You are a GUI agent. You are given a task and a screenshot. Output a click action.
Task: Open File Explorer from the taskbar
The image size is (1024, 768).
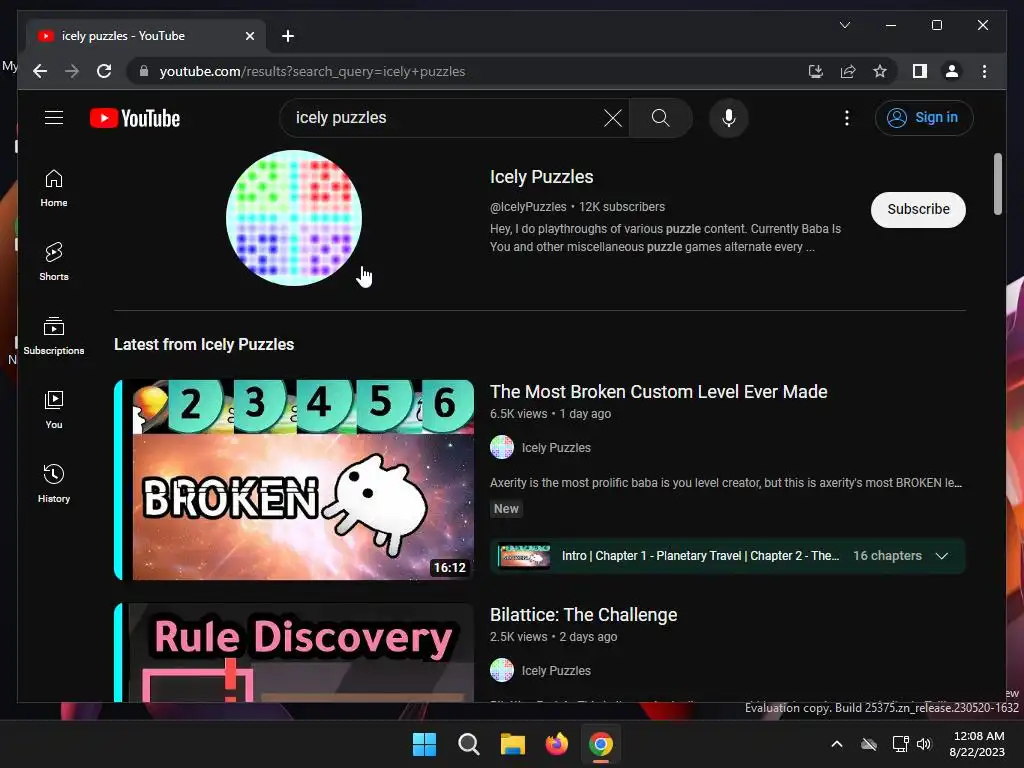[513, 744]
